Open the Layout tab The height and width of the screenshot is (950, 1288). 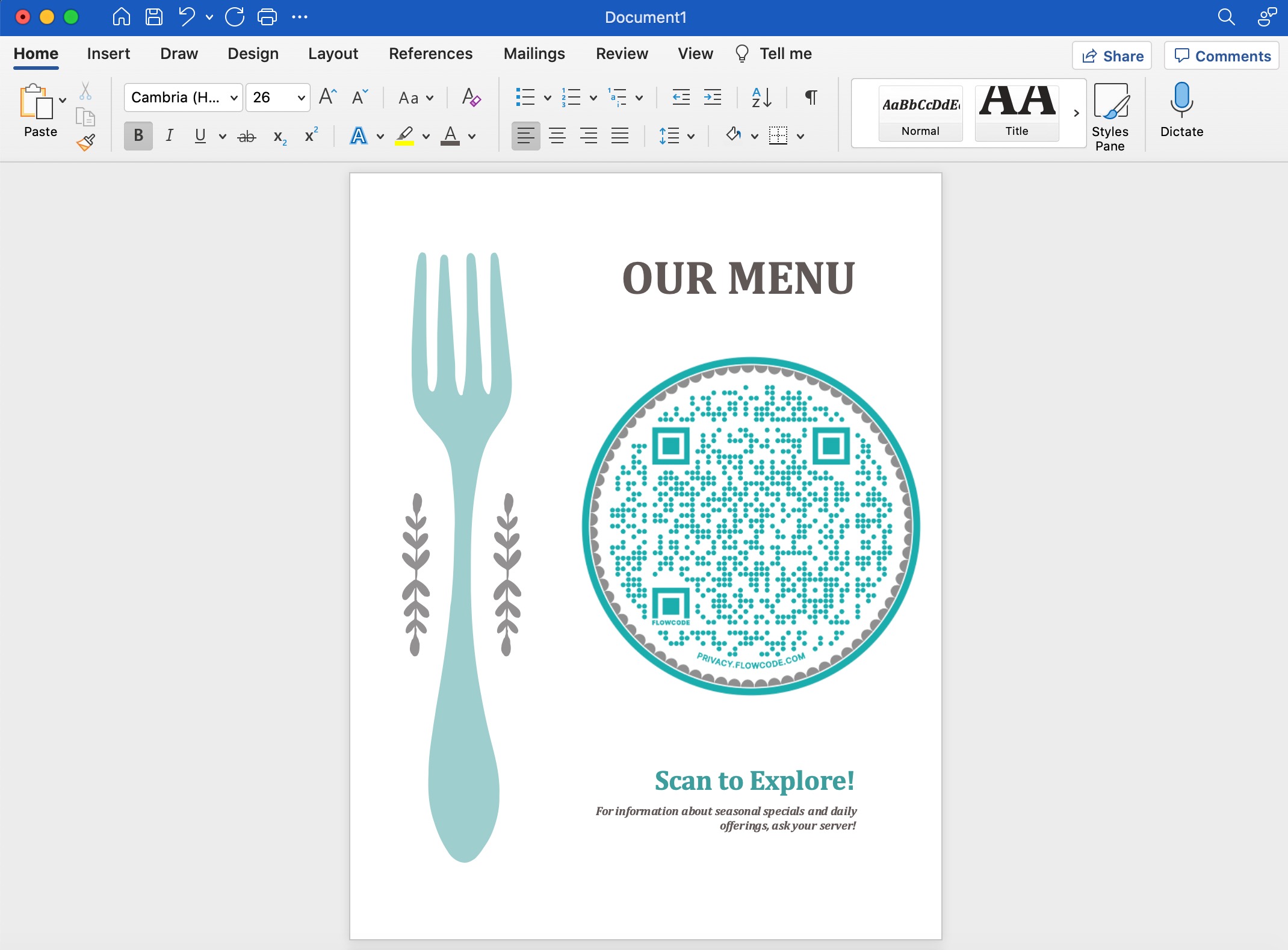tap(333, 54)
